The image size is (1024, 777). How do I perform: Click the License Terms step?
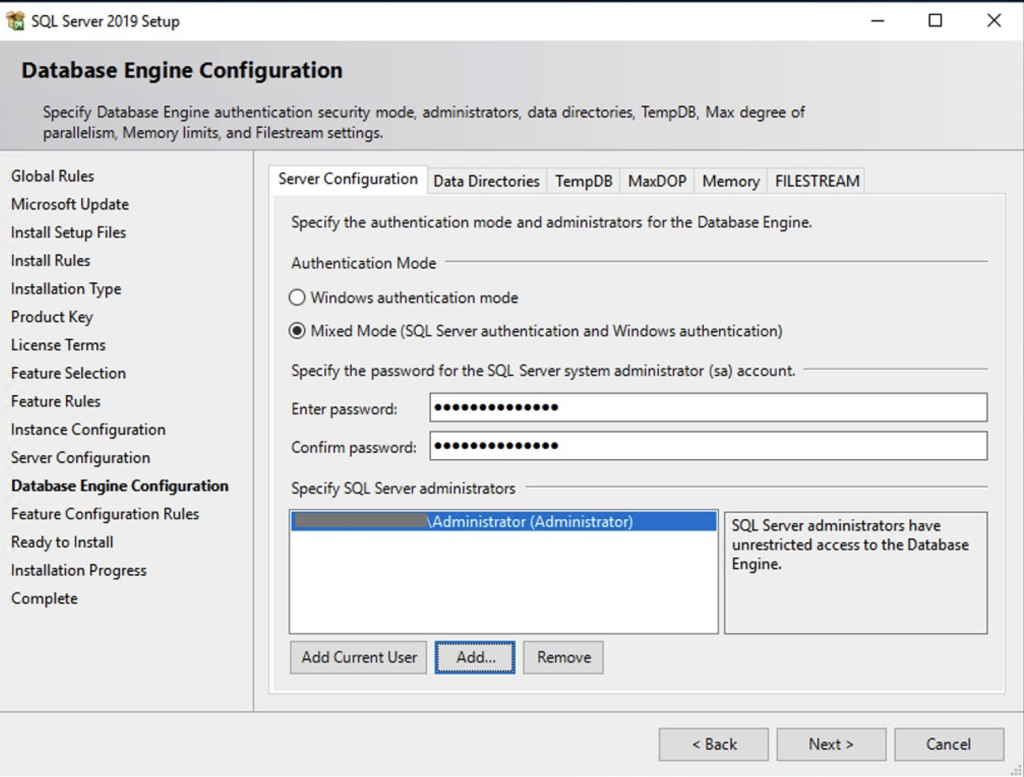pos(58,345)
